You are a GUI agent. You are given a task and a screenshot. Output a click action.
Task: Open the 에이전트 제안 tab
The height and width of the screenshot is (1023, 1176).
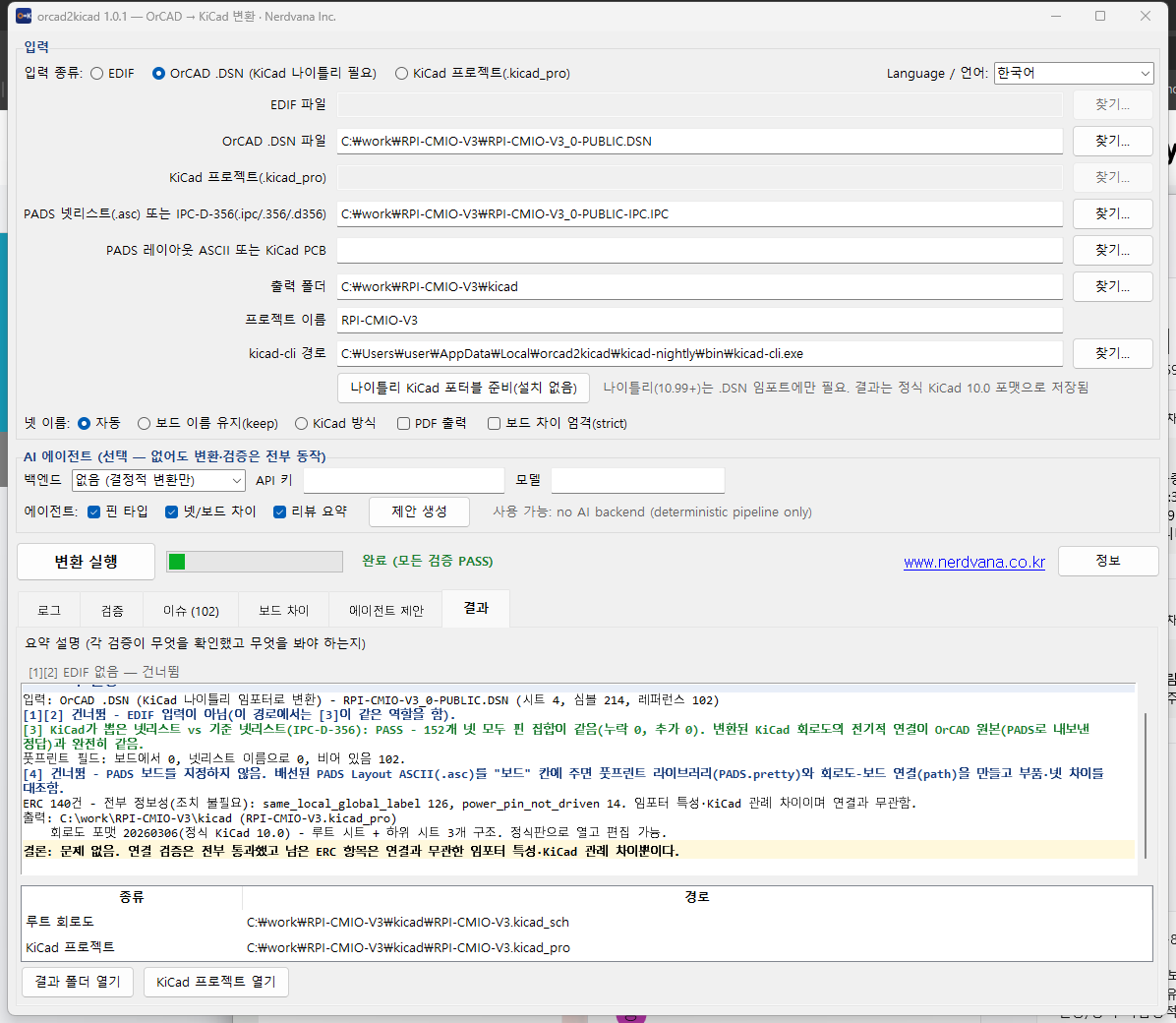386,610
